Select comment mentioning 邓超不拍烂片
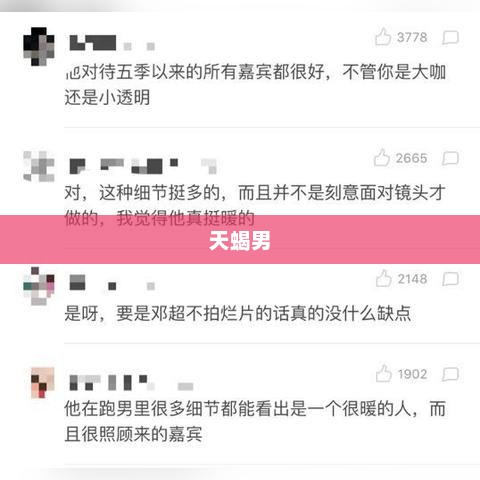Viewport: 480px width, 480px height. [238, 313]
